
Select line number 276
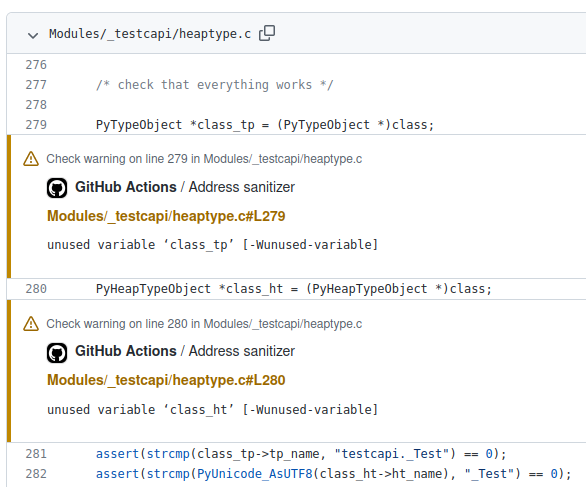(x=36, y=65)
